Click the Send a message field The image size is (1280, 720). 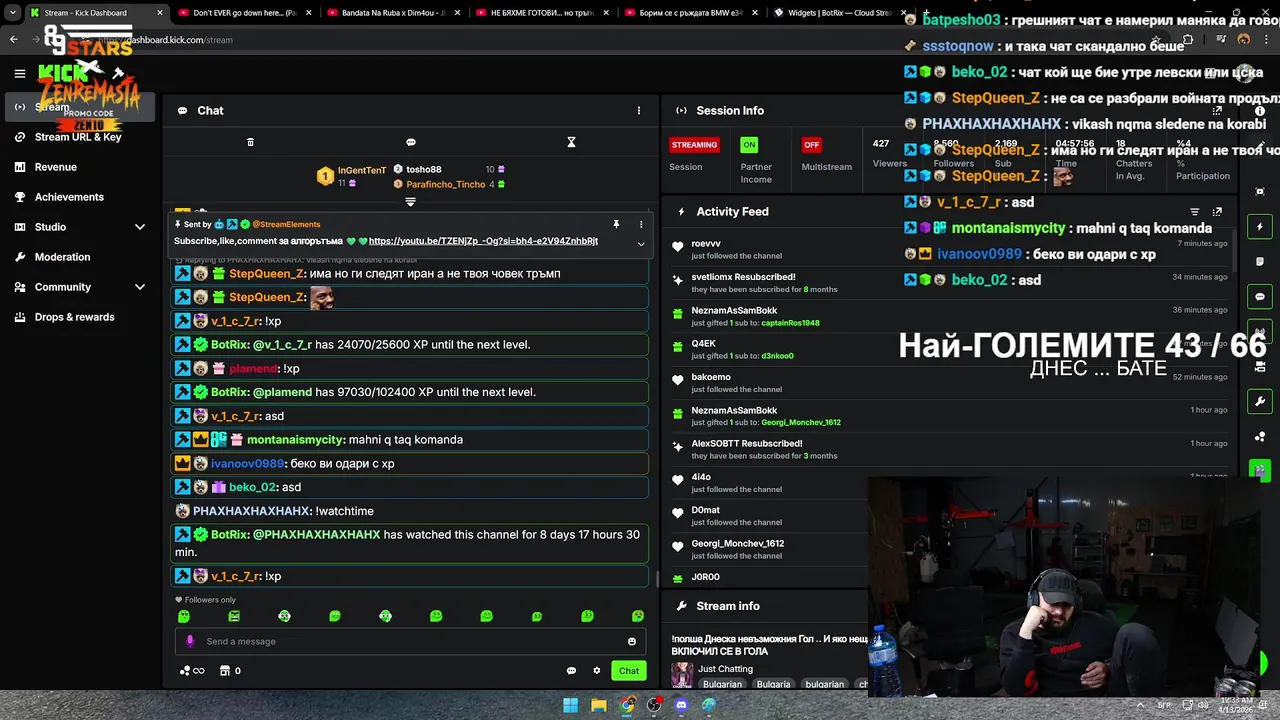pyautogui.click(x=411, y=641)
